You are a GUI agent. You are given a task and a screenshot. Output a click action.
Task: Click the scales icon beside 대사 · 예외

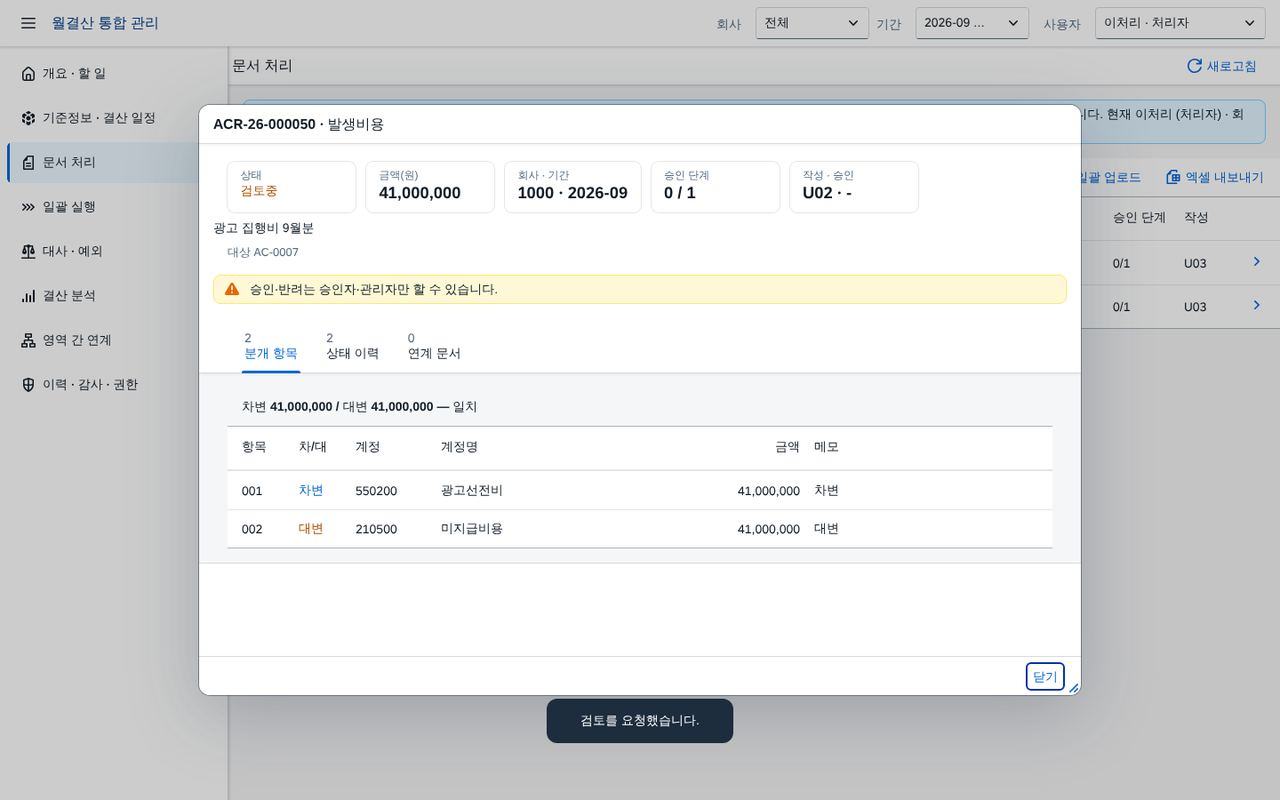coord(28,251)
